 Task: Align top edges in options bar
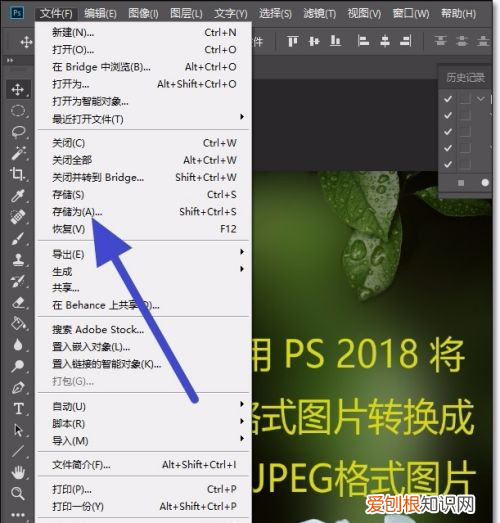coord(293,41)
